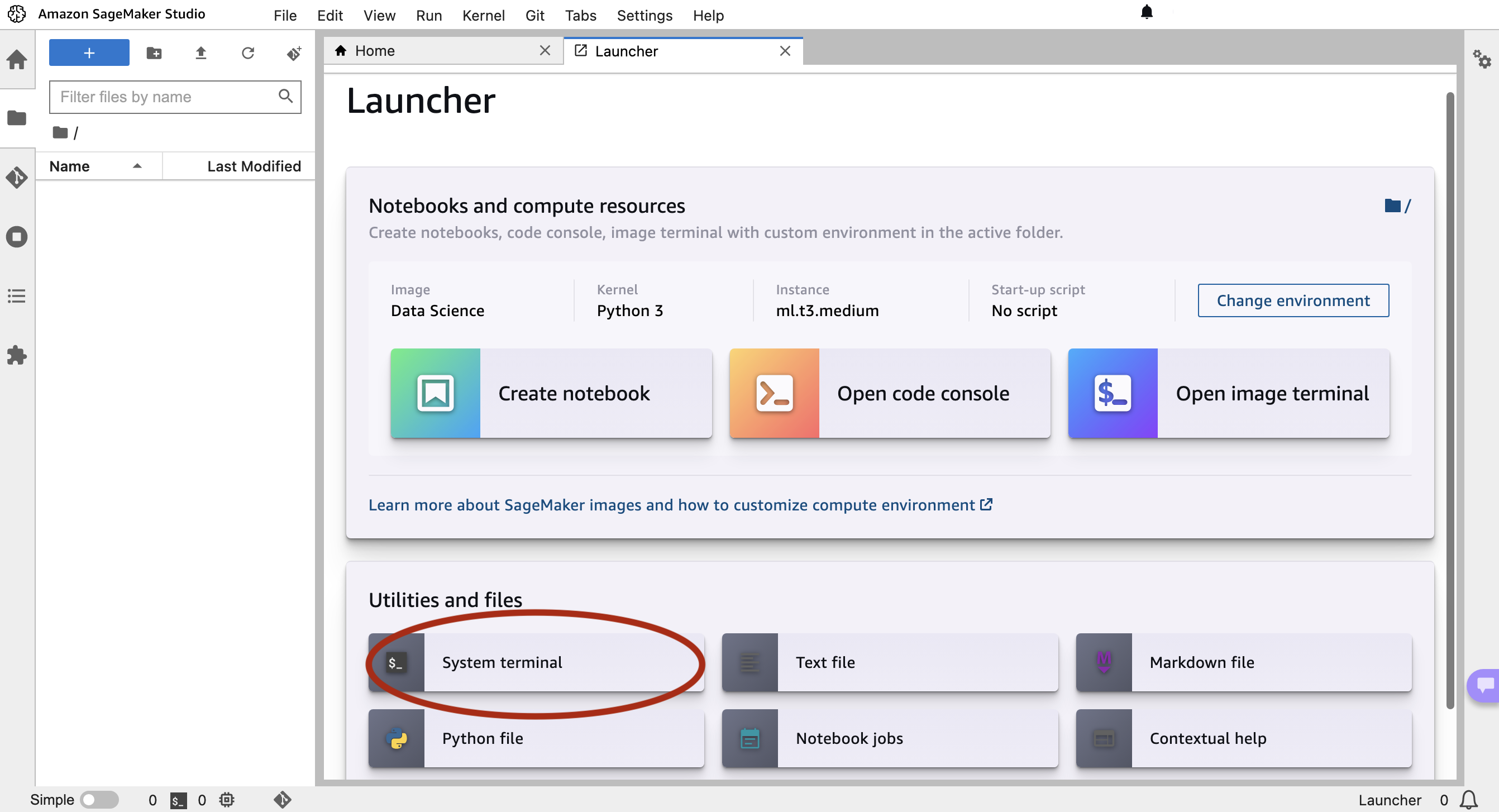Open Running Terminals and Kernels panel
1499x812 pixels.
click(x=17, y=237)
